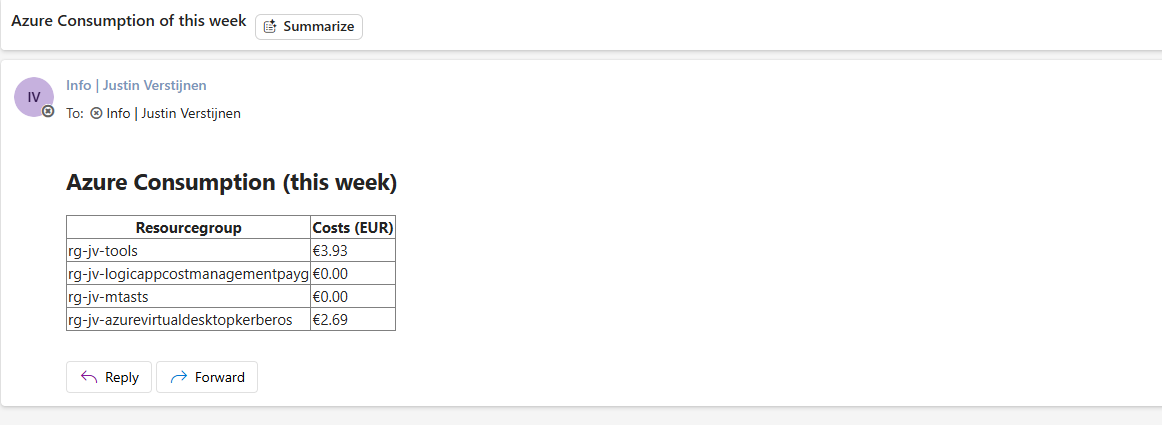Click the Azure Consumption (this week) heading
1162x425 pixels.
pos(232,182)
